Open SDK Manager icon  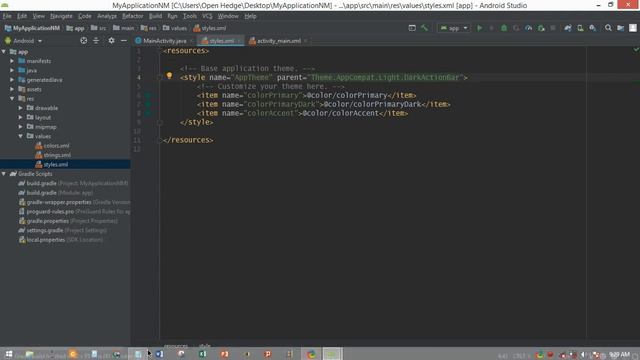tap(592, 28)
